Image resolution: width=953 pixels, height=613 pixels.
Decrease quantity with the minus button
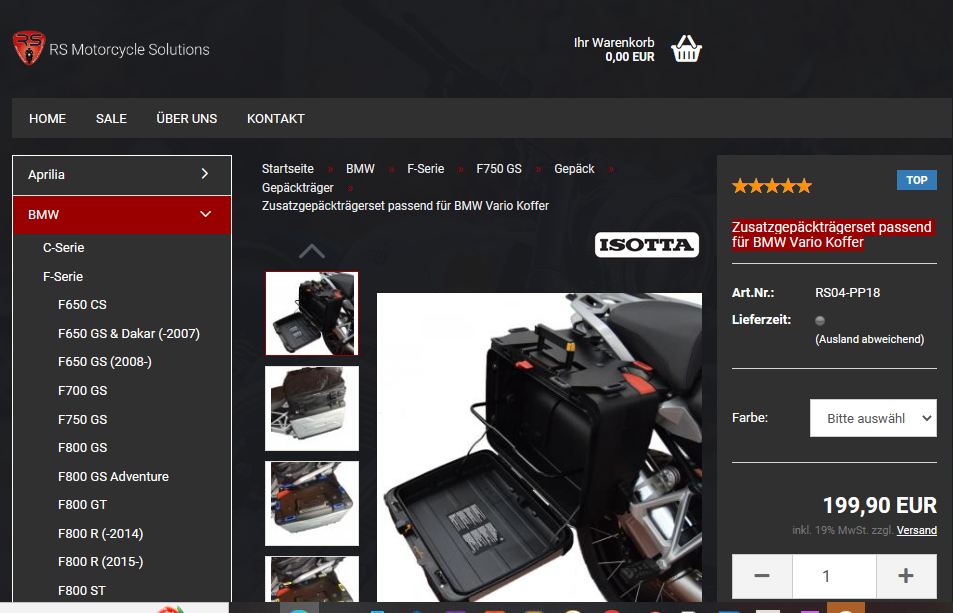(x=762, y=576)
